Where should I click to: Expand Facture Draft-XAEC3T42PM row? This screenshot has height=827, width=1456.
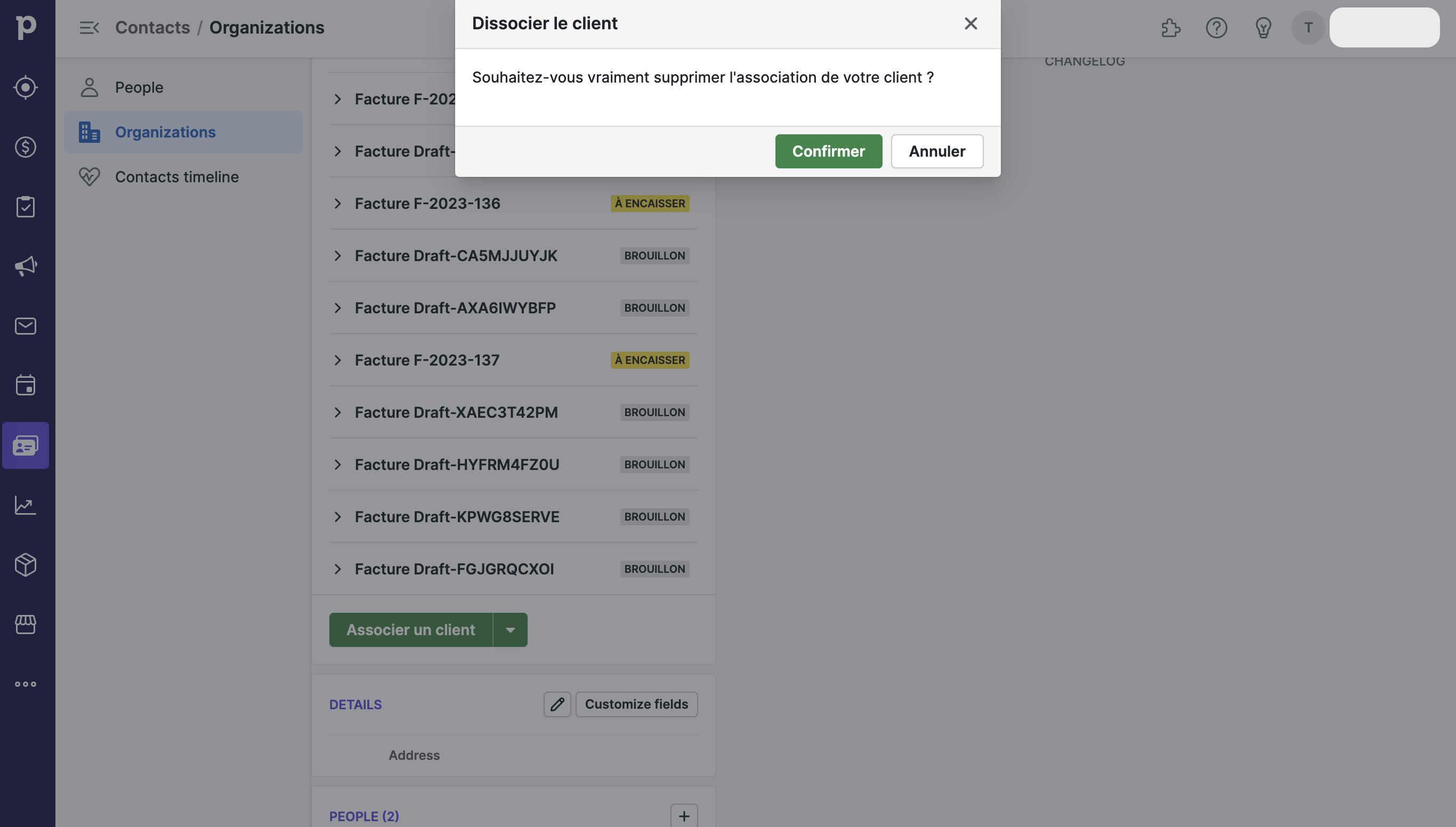(337, 412)
